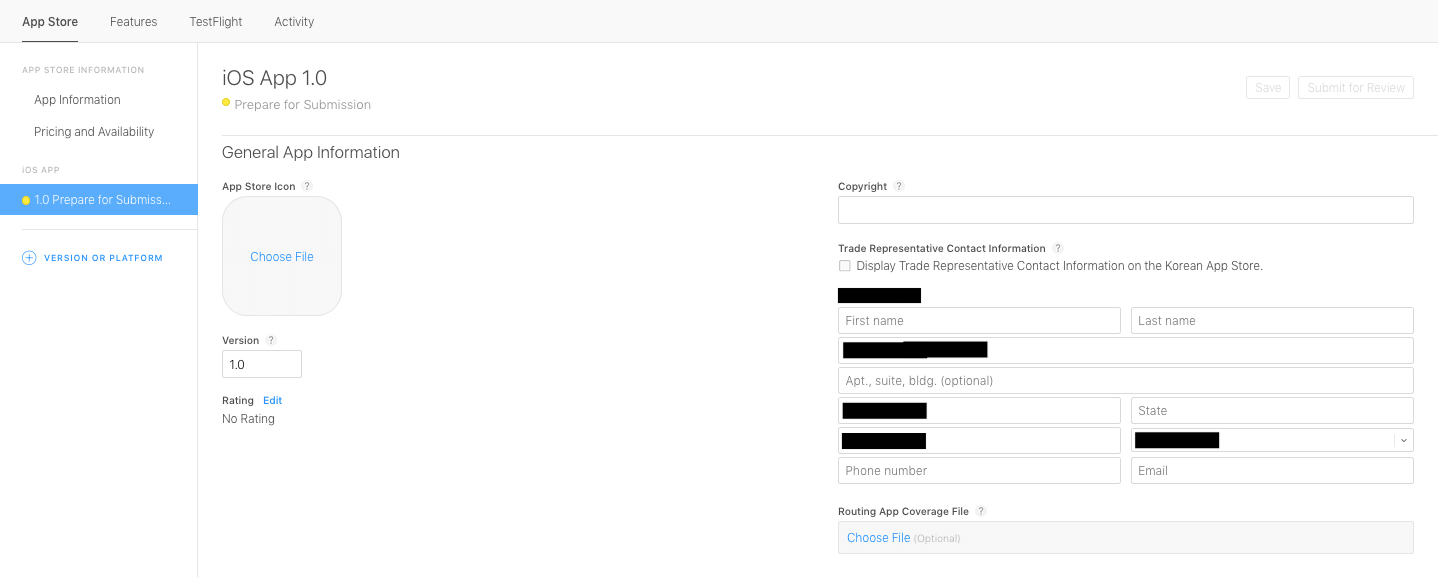
Task: Go to the TestFlight tab
Action: (216, 21)
